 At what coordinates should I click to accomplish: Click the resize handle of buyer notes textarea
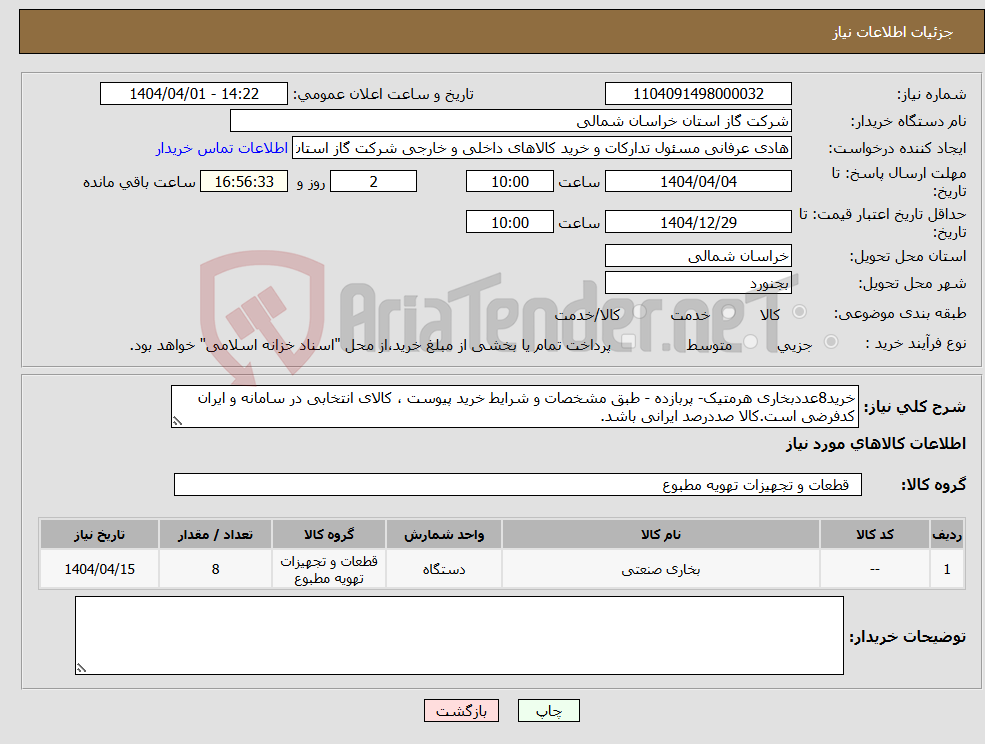click(81, 669)
